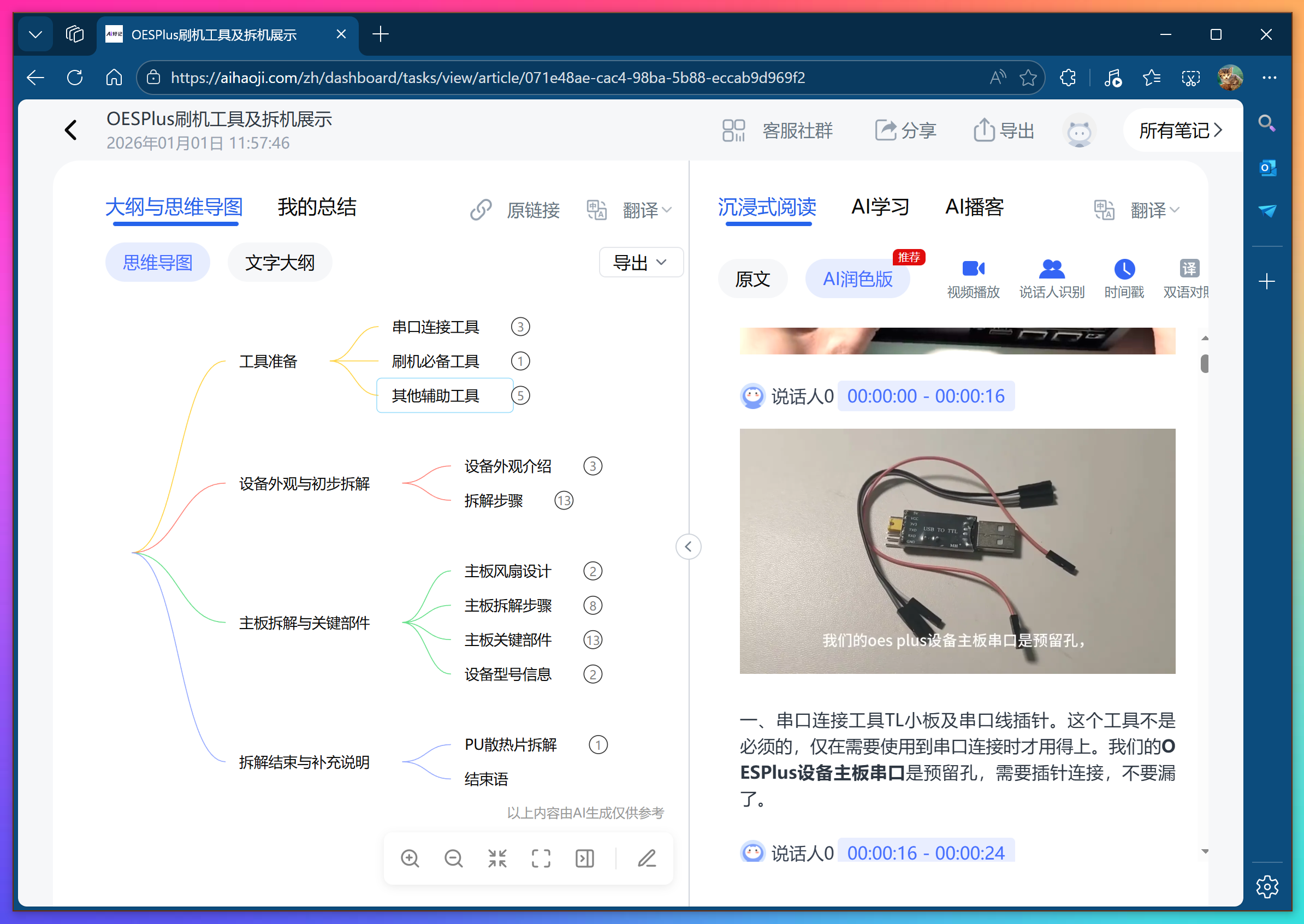Switch to AI播客 tab
Viewport: 1304px width, 924px height.
(x=975, y=207)
